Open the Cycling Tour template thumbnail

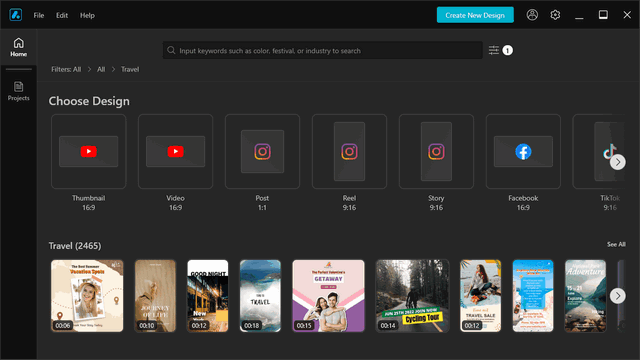412,296
